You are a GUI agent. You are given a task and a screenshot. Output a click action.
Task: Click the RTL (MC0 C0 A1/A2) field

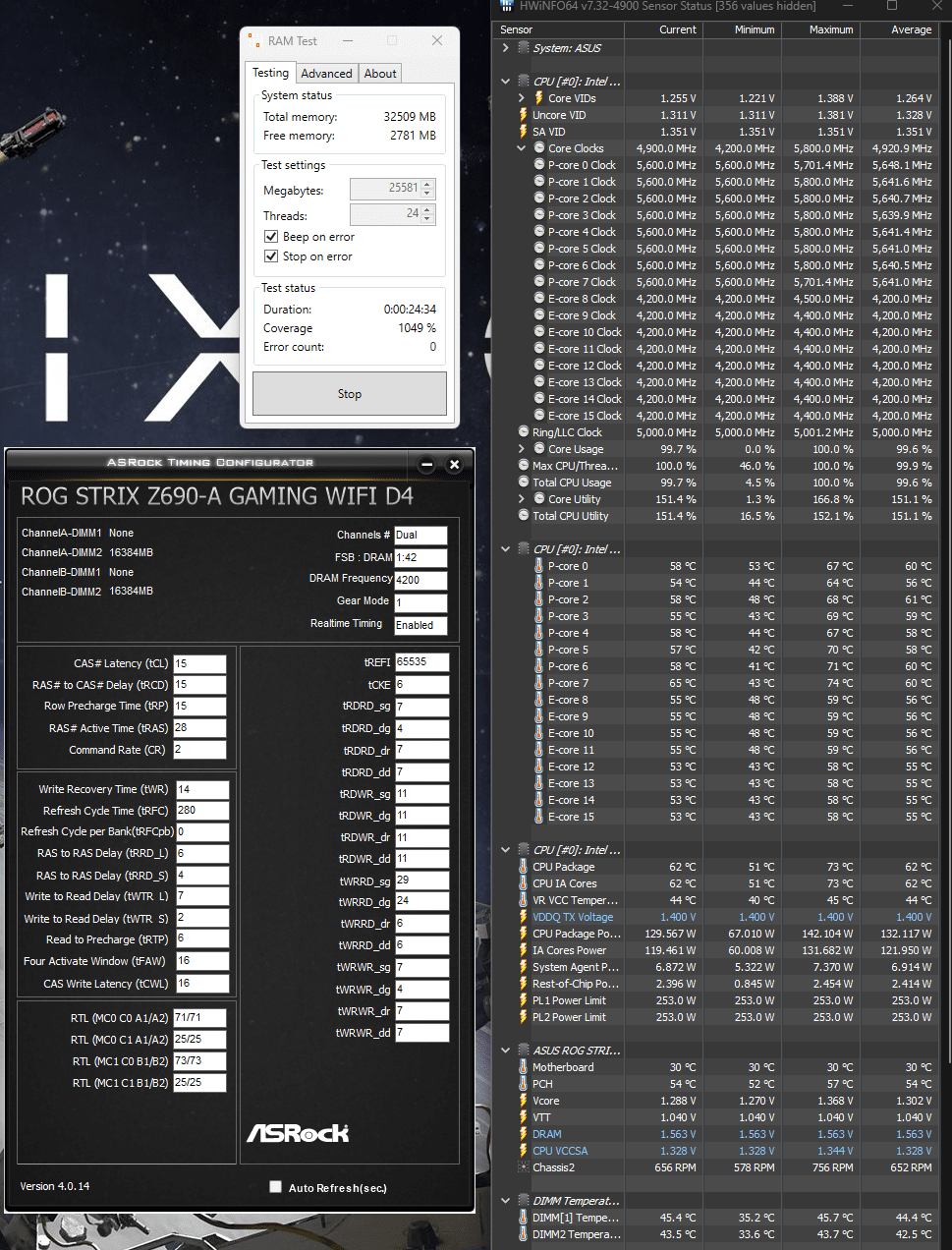tap(199, 1018)
